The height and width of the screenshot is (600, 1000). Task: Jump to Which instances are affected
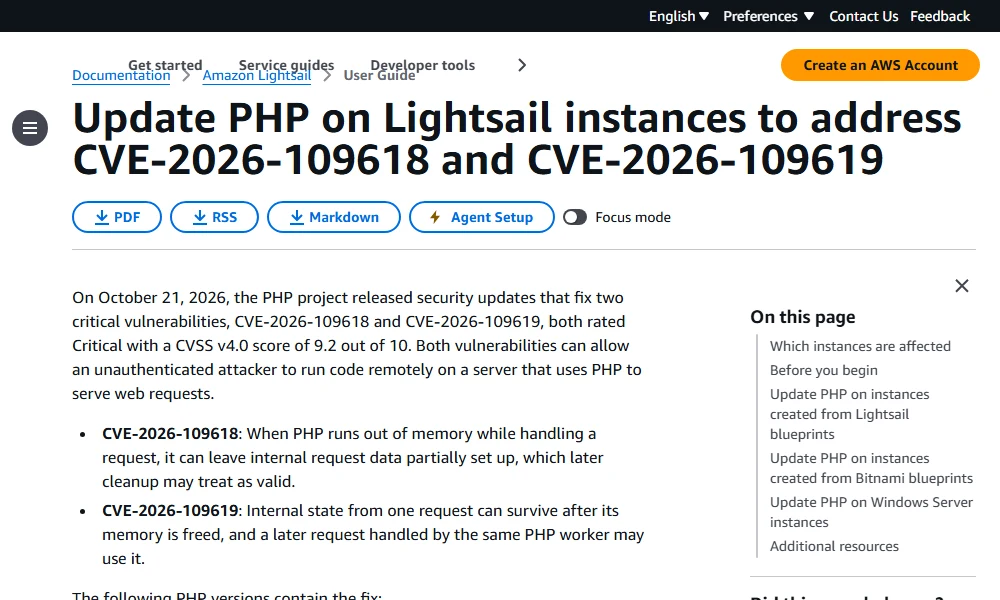tap(860, 346)
